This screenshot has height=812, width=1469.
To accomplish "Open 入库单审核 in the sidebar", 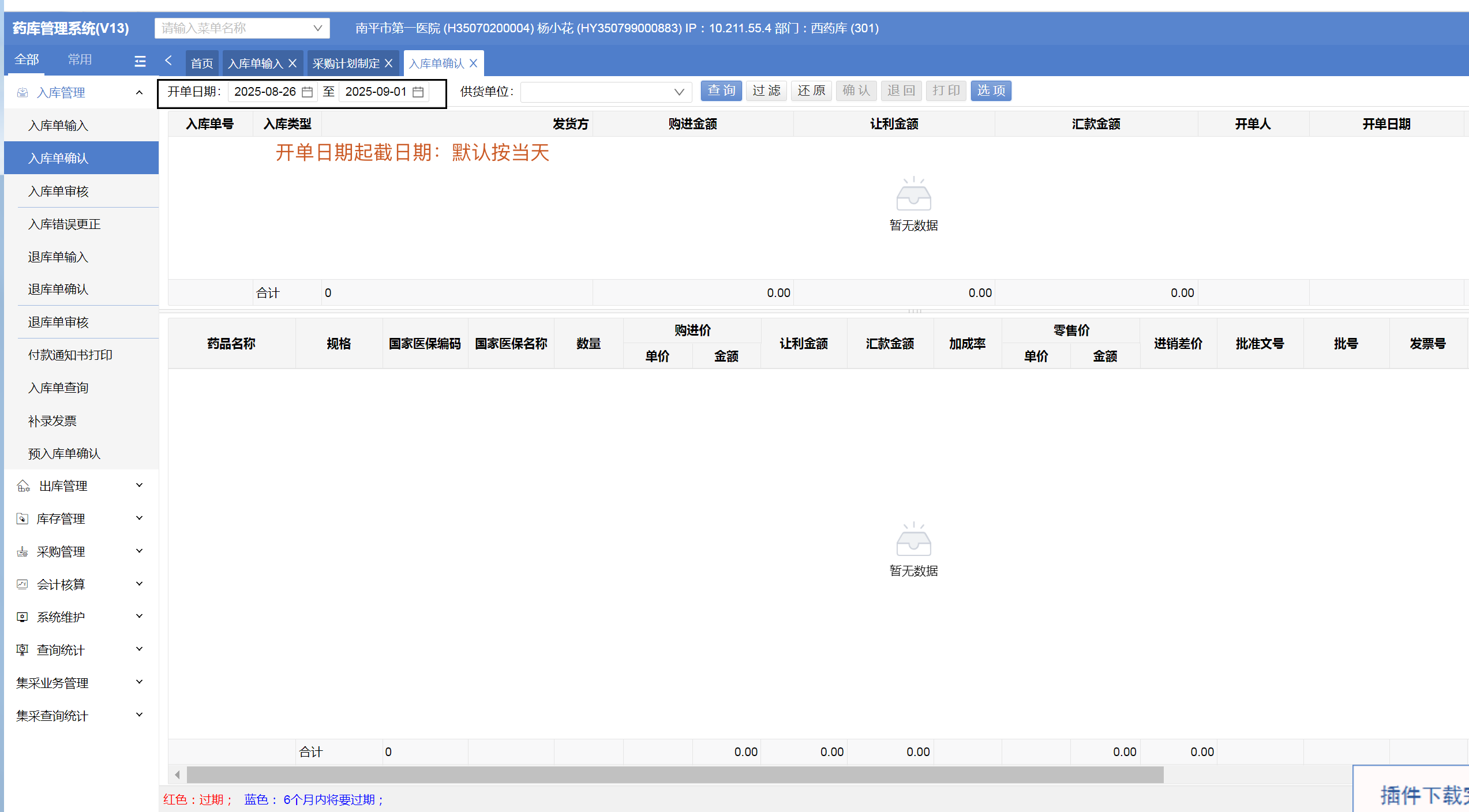I will pos(58,191).
